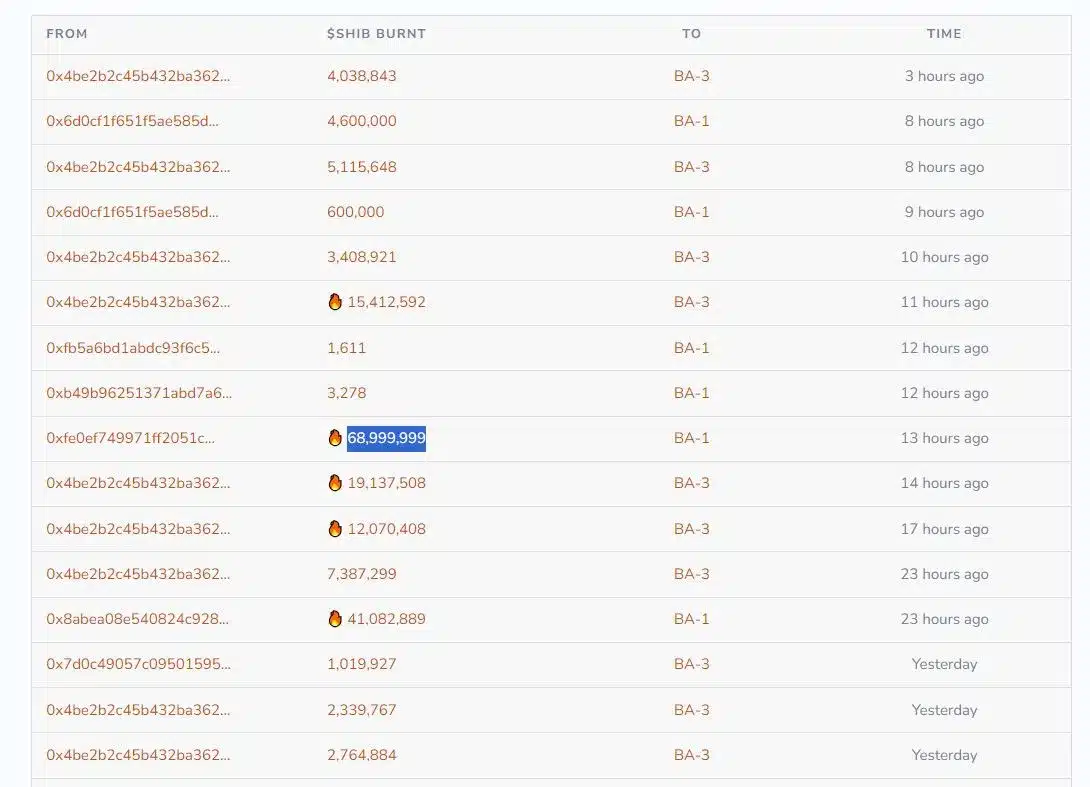Screen dimensions: 1090x787
Task: Open BA-1 destination in the 41,082,889 row
Action: pyautogui.click(x=692, y=619)
